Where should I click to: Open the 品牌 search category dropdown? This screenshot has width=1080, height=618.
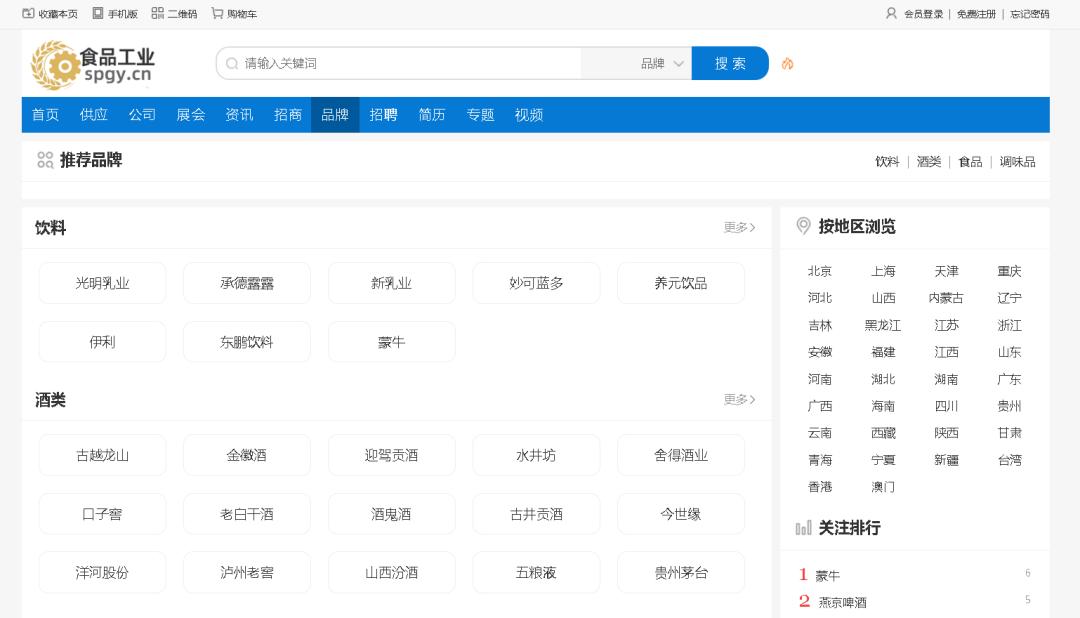click(x=663, y=63)
